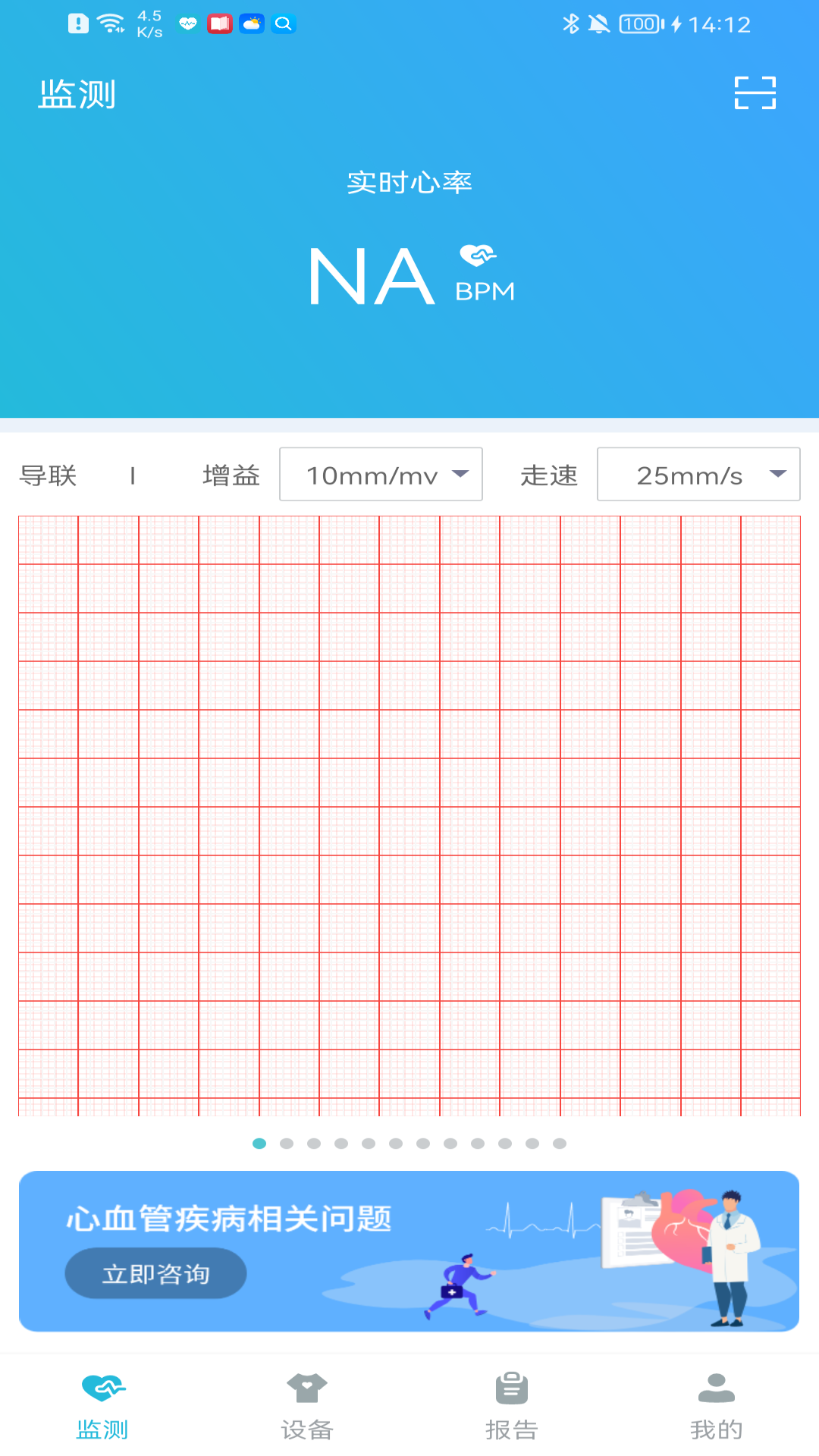Tap the Bluetooth status bar icon
This screenshot has width=819, height=1456.
[571, 24]
